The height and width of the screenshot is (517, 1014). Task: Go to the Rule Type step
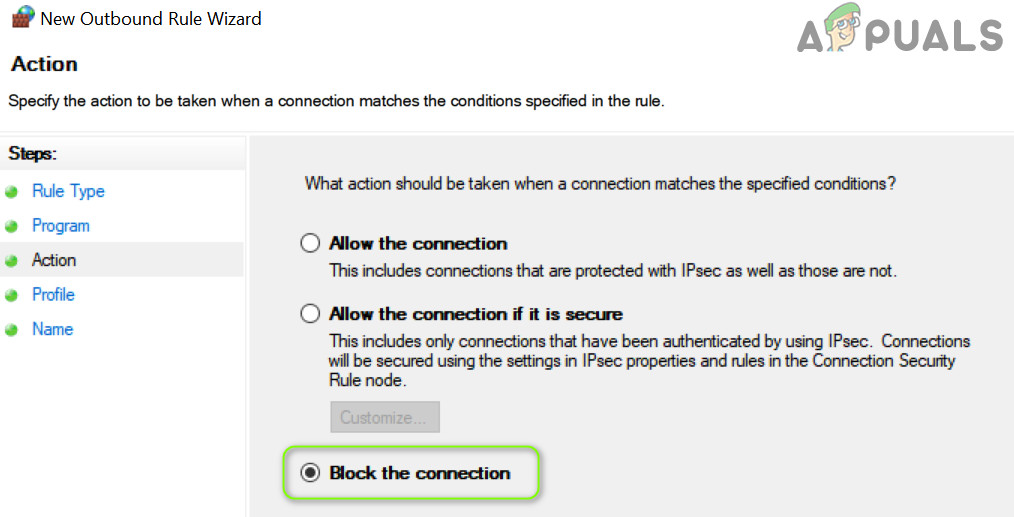68,191
